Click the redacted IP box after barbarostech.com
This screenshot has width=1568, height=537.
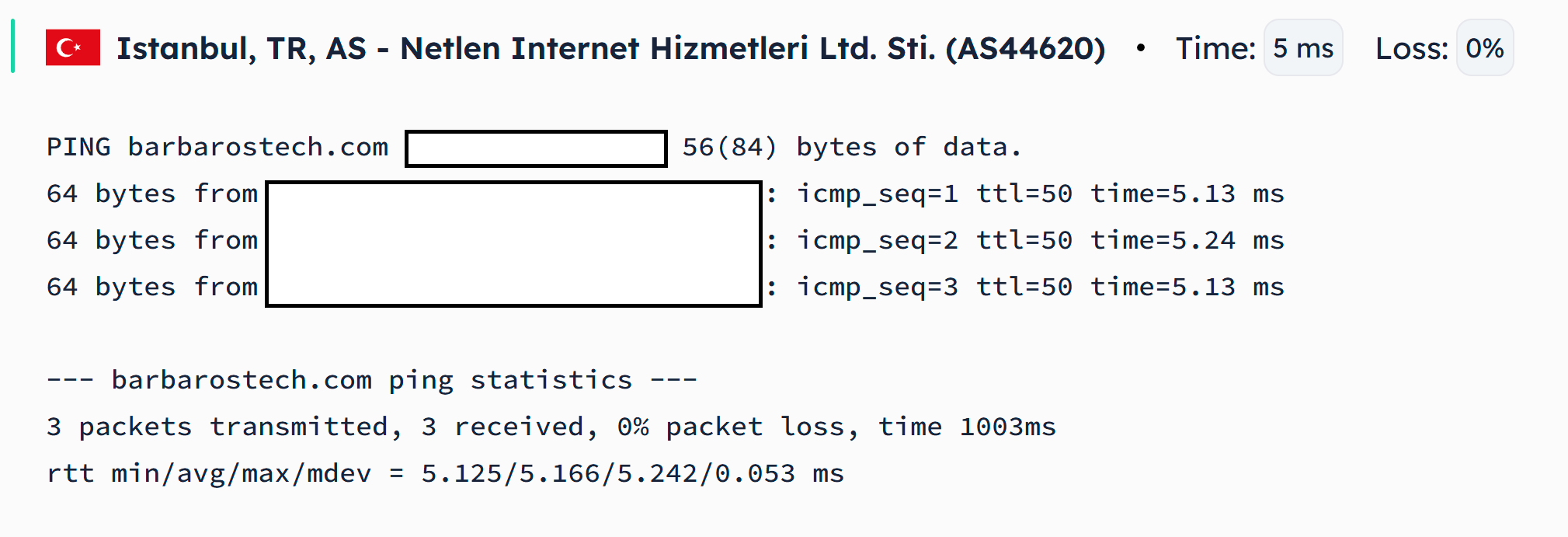(536, 148)
